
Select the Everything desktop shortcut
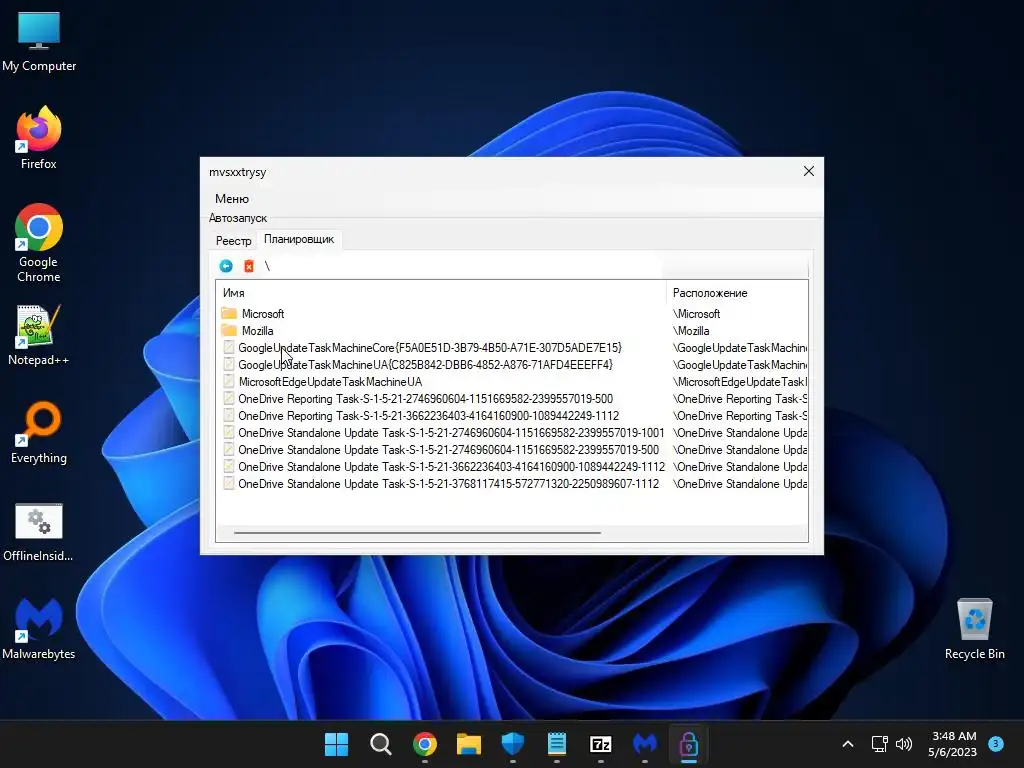pos(39,432)
